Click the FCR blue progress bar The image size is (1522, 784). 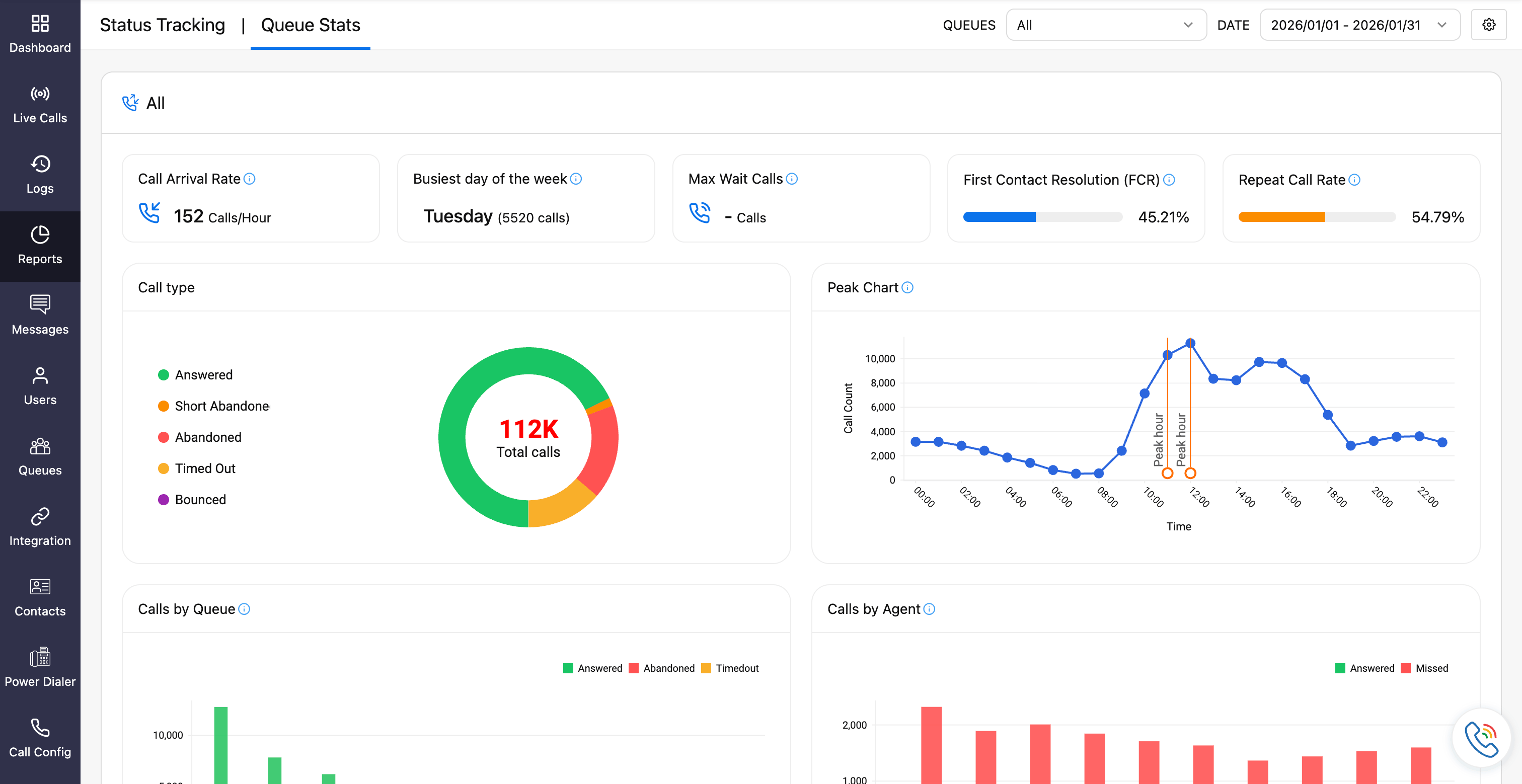[999, 217]
